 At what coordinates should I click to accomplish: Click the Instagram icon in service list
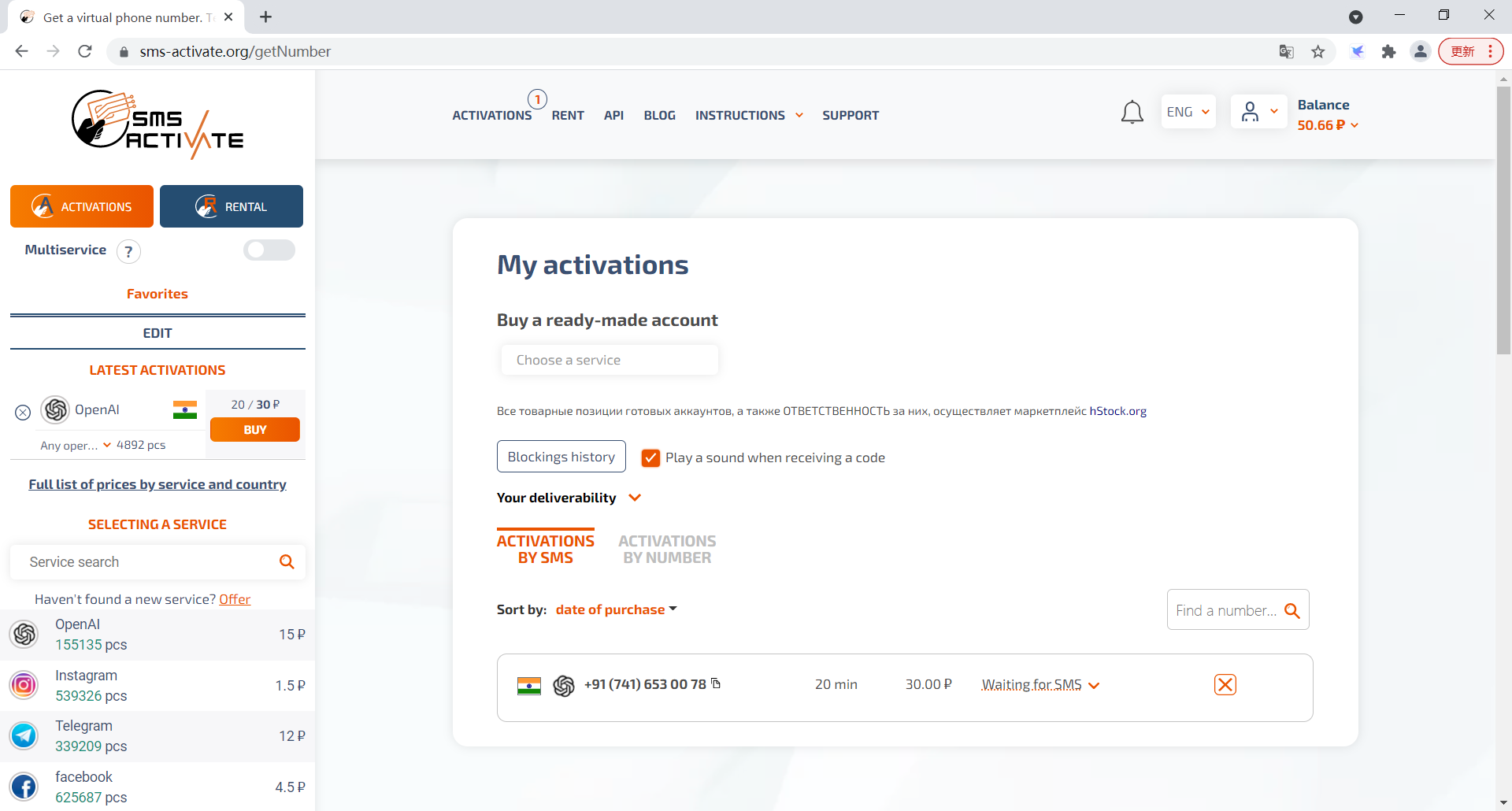24,685
